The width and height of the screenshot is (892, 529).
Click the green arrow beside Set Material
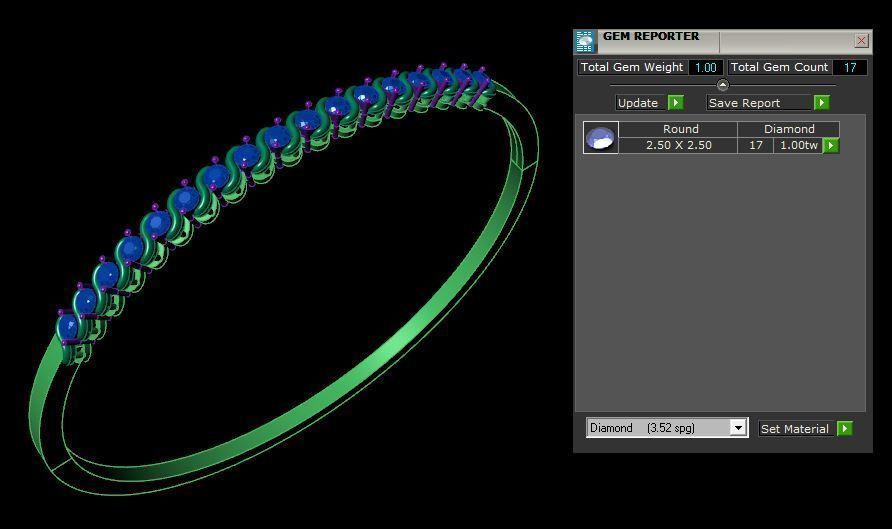845,428
